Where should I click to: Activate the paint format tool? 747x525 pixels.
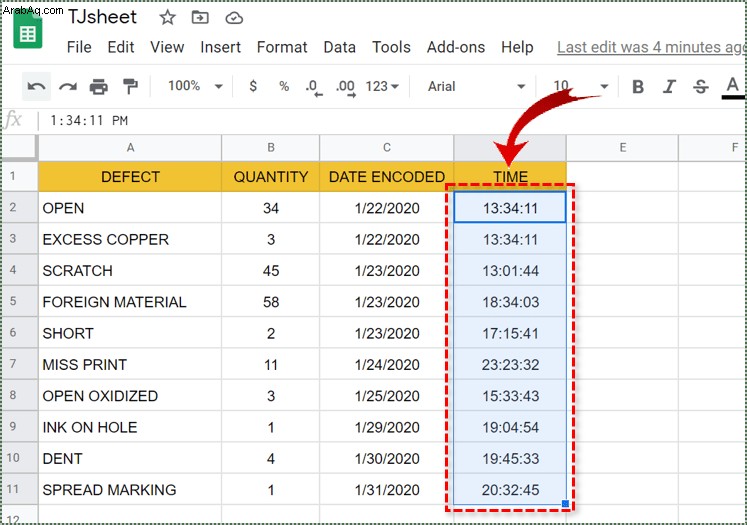tap(130, 86)
